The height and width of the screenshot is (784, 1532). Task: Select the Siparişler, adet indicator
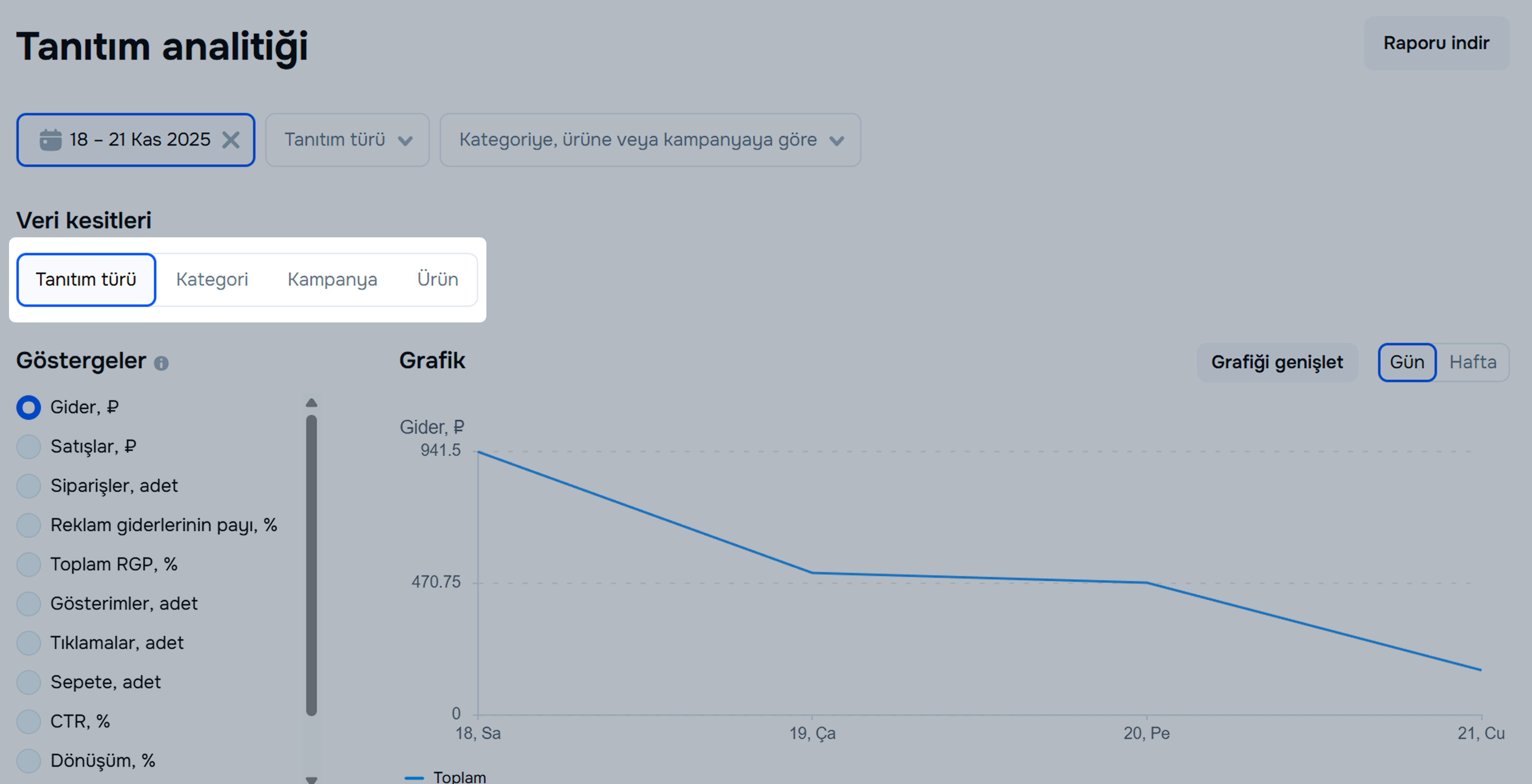pyautogui.click(x=29, y=486)
